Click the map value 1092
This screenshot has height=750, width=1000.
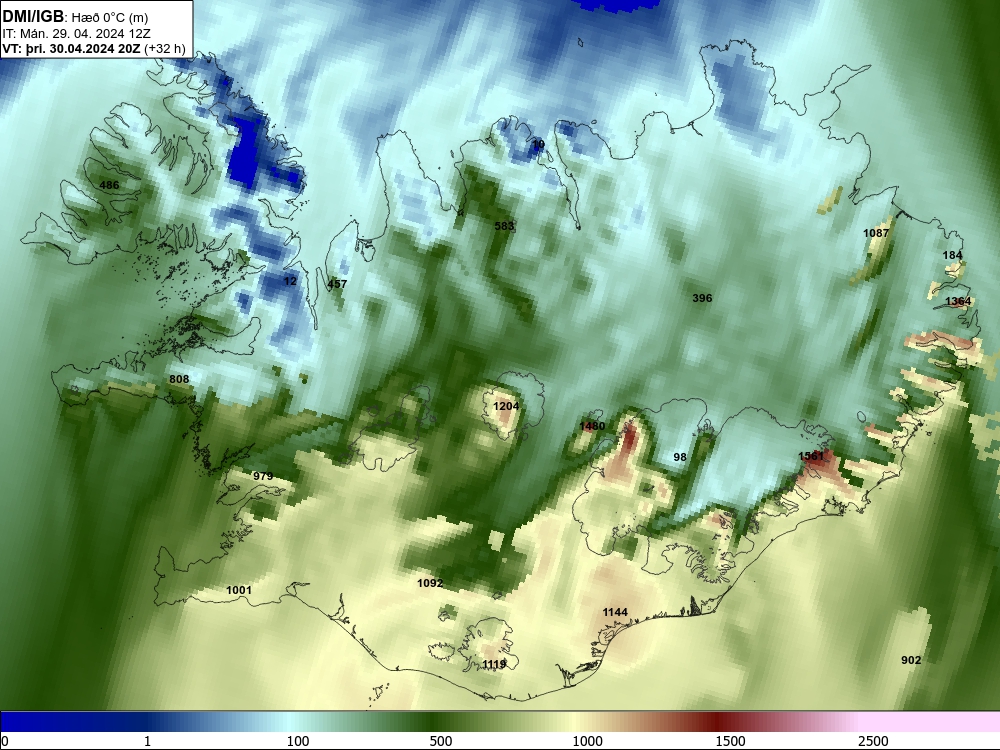(430, 583)
